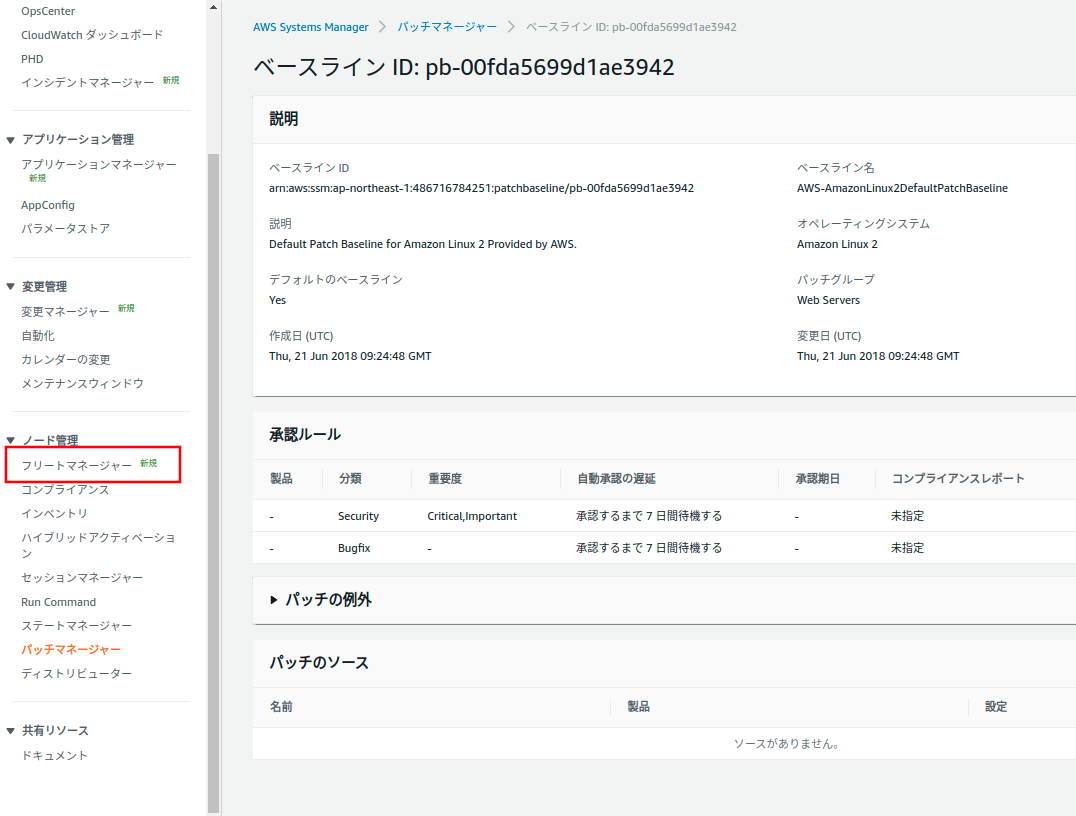Image resolution: width=1076 pixels, height=816 pixels.
Task: Click the 変更日 timestamp value
Action: coord(878,356)
